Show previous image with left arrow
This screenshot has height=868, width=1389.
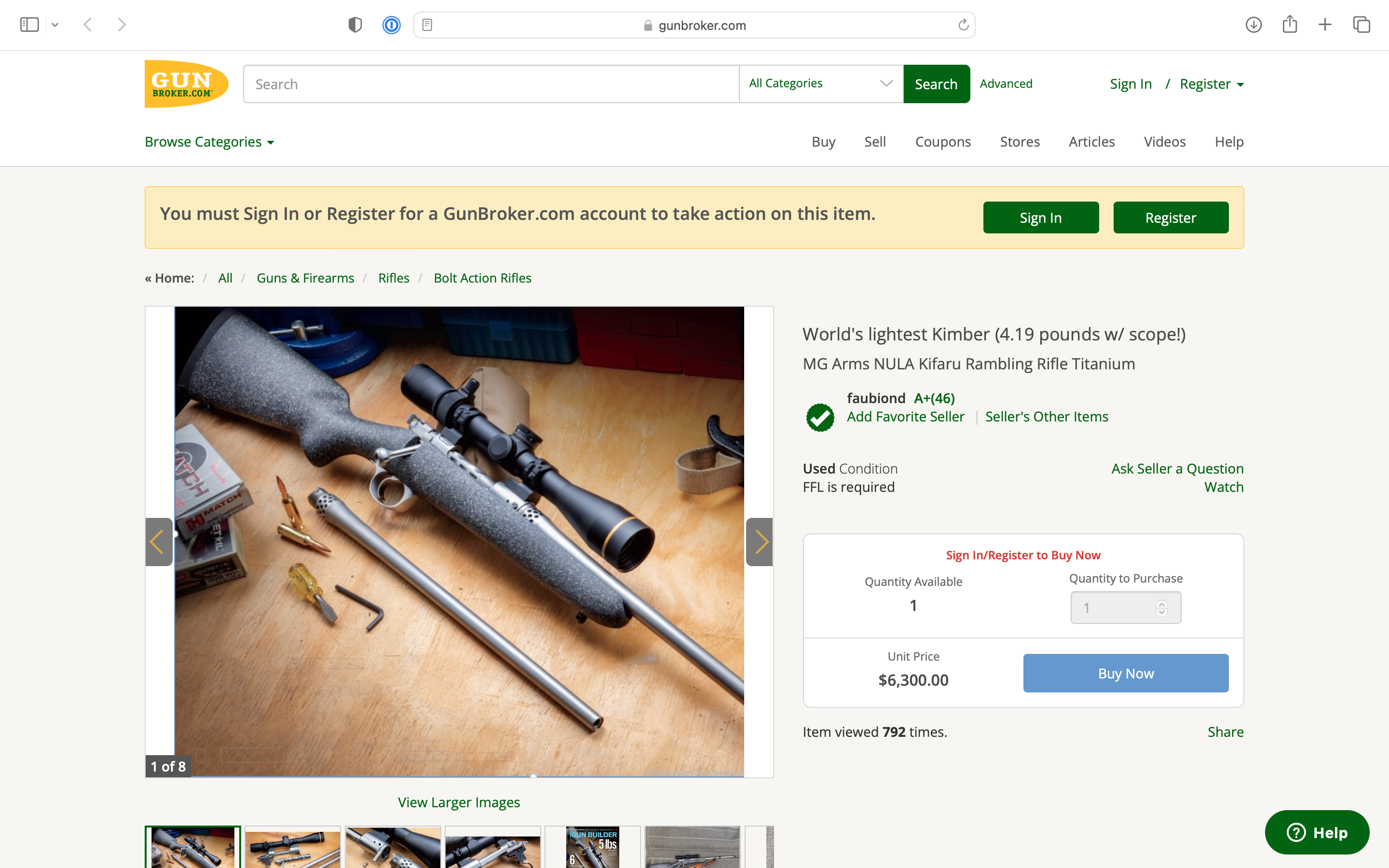coord(159,542)
